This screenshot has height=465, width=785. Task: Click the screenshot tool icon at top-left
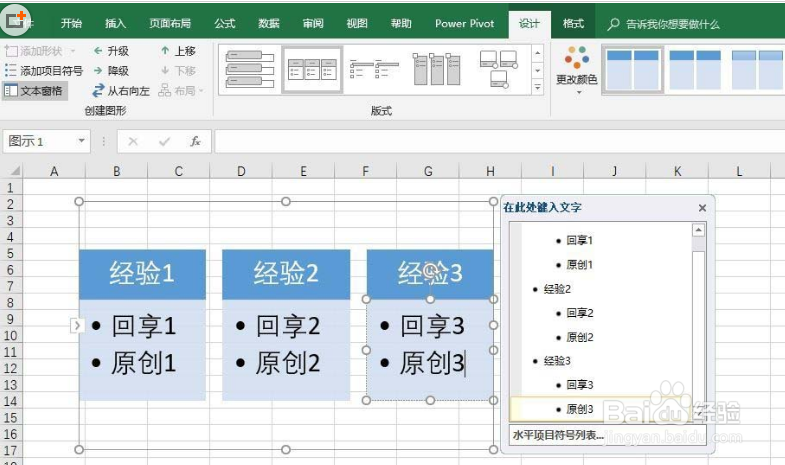(15, 20)
